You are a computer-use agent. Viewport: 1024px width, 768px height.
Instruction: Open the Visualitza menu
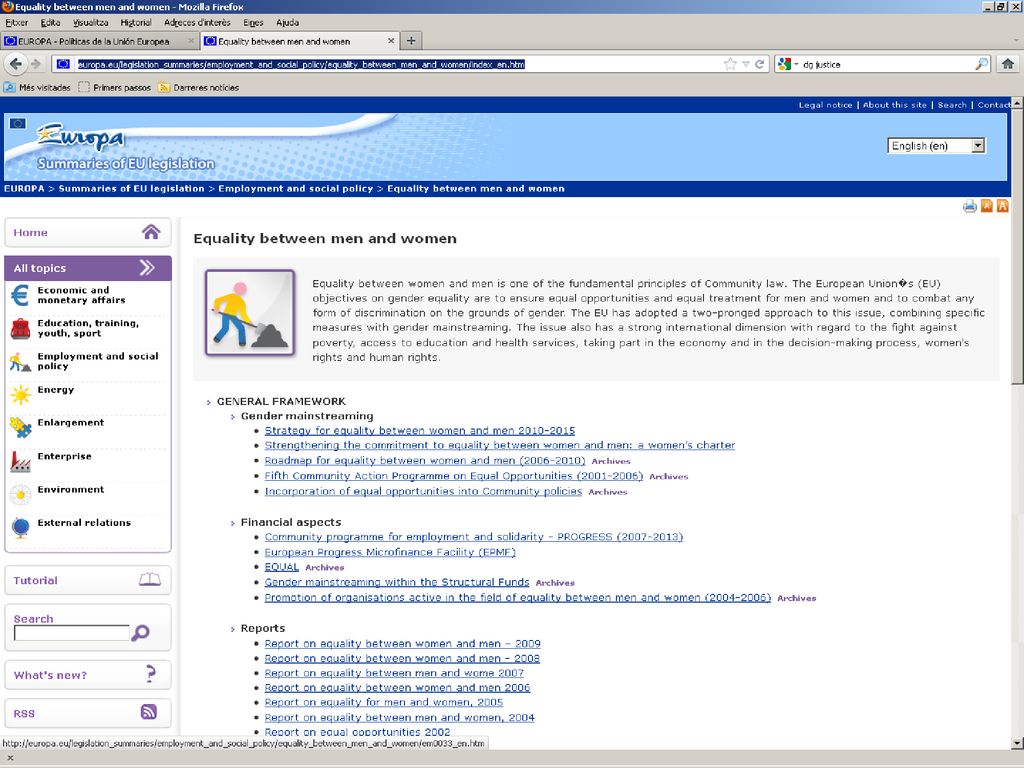pyautogui.click(x=91, y=22)
